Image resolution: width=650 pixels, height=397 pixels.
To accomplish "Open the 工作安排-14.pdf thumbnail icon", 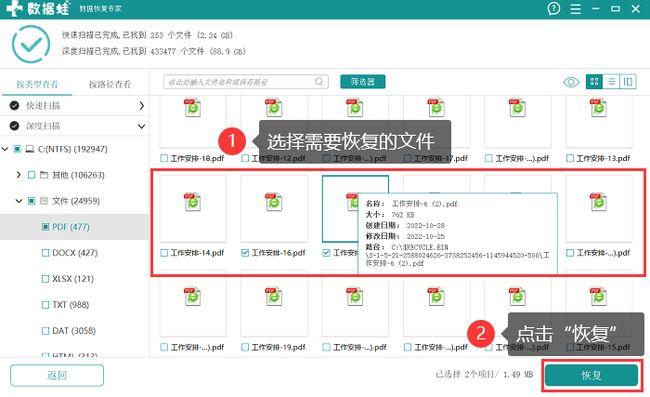I will (192, 202).
